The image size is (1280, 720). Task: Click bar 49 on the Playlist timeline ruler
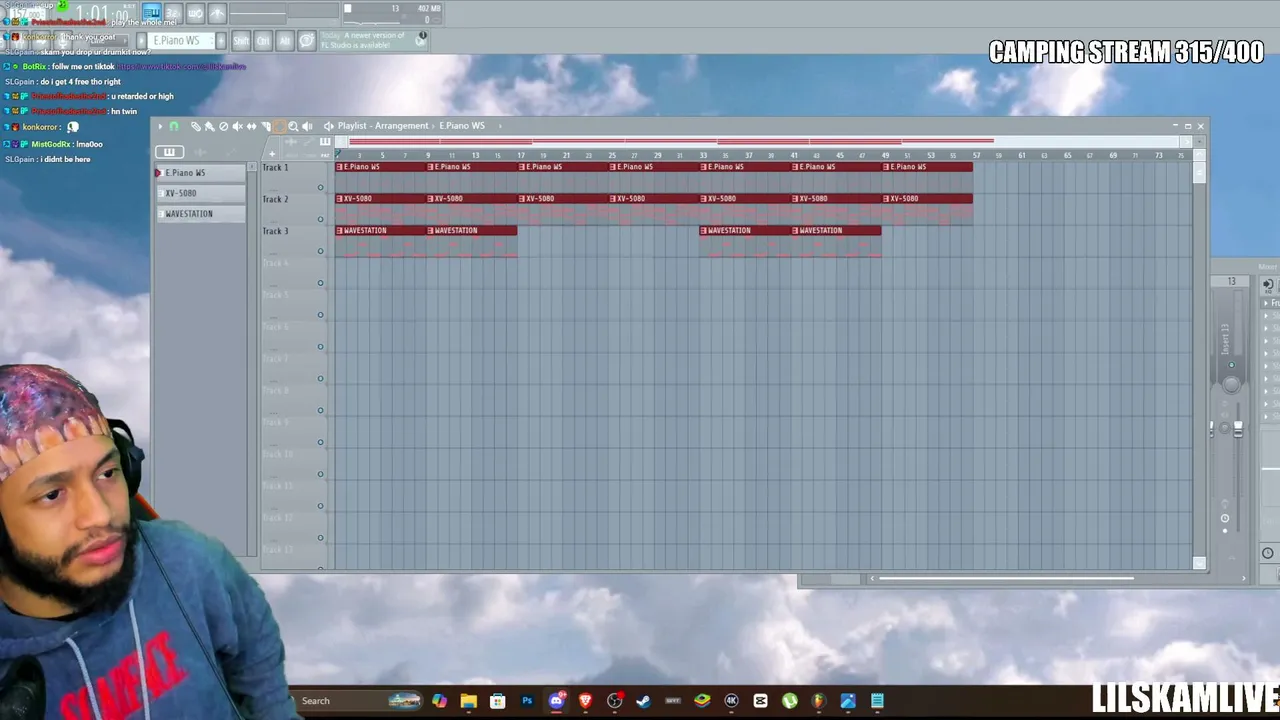(886, 155)
